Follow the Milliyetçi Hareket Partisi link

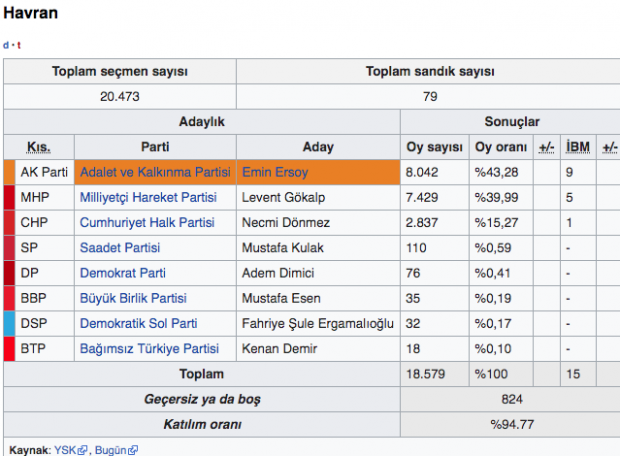click(148, 197)
